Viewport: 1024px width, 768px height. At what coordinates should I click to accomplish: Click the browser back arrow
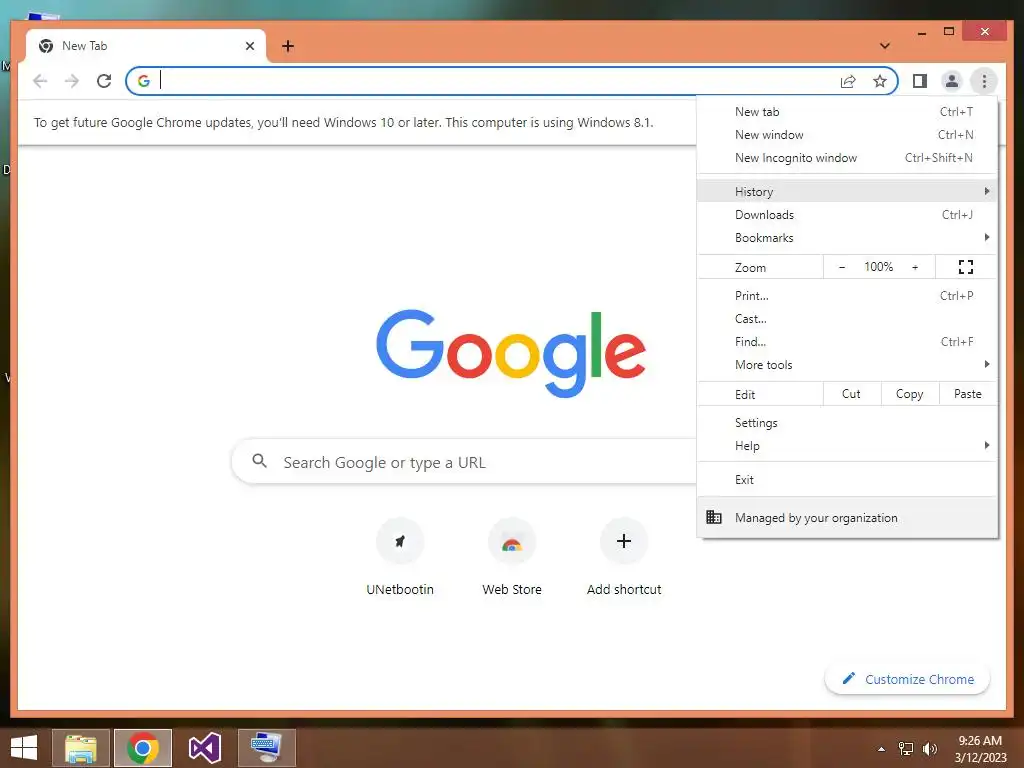click(x=40, y=81)
